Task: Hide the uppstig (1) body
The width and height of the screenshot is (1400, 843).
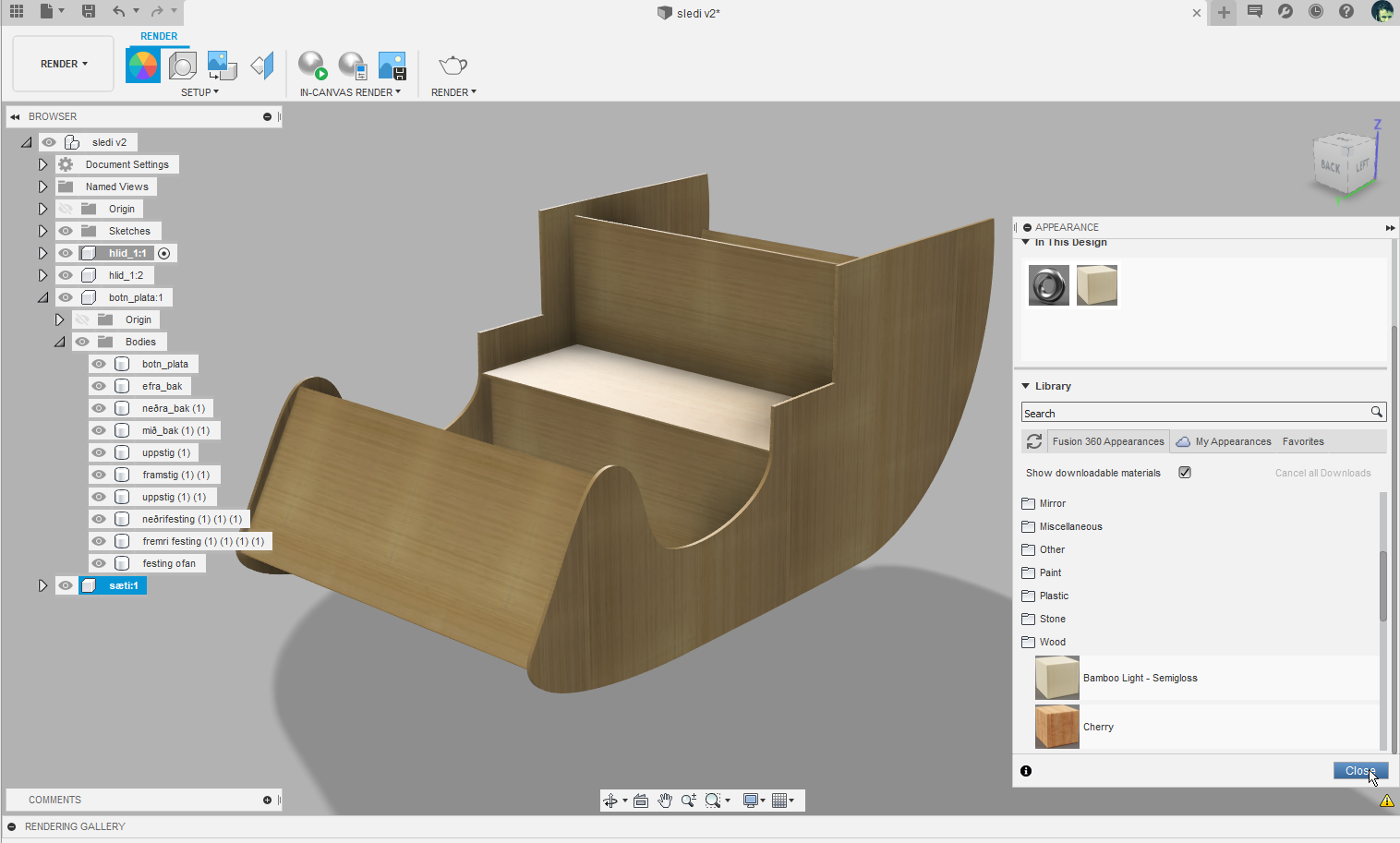Action: point(99,452)
